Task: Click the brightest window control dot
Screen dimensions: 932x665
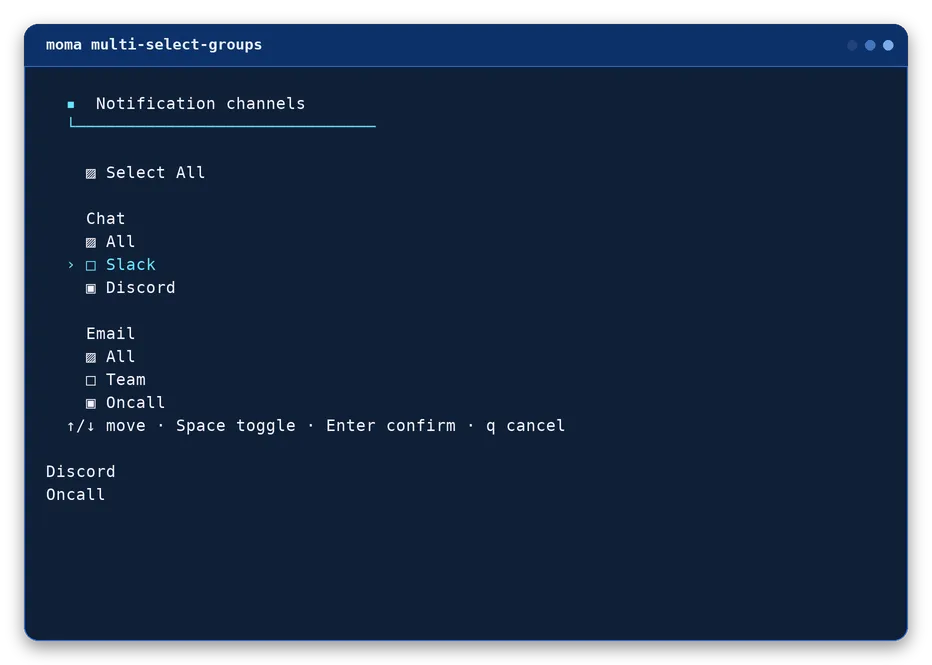Action: pyautogui.click(x=888, y=45)
